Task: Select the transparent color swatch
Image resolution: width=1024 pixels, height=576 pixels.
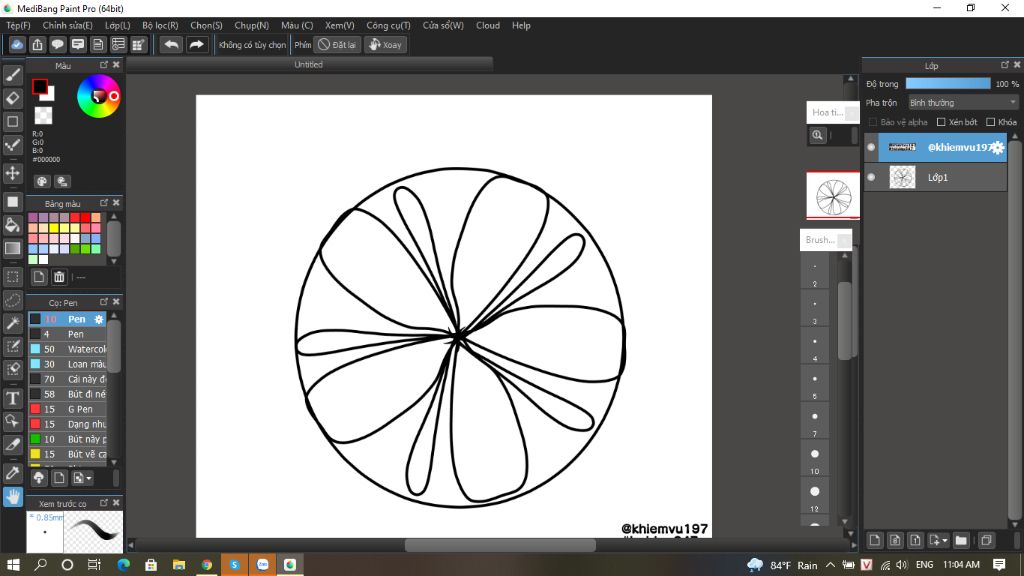Action: coord(43,116)
